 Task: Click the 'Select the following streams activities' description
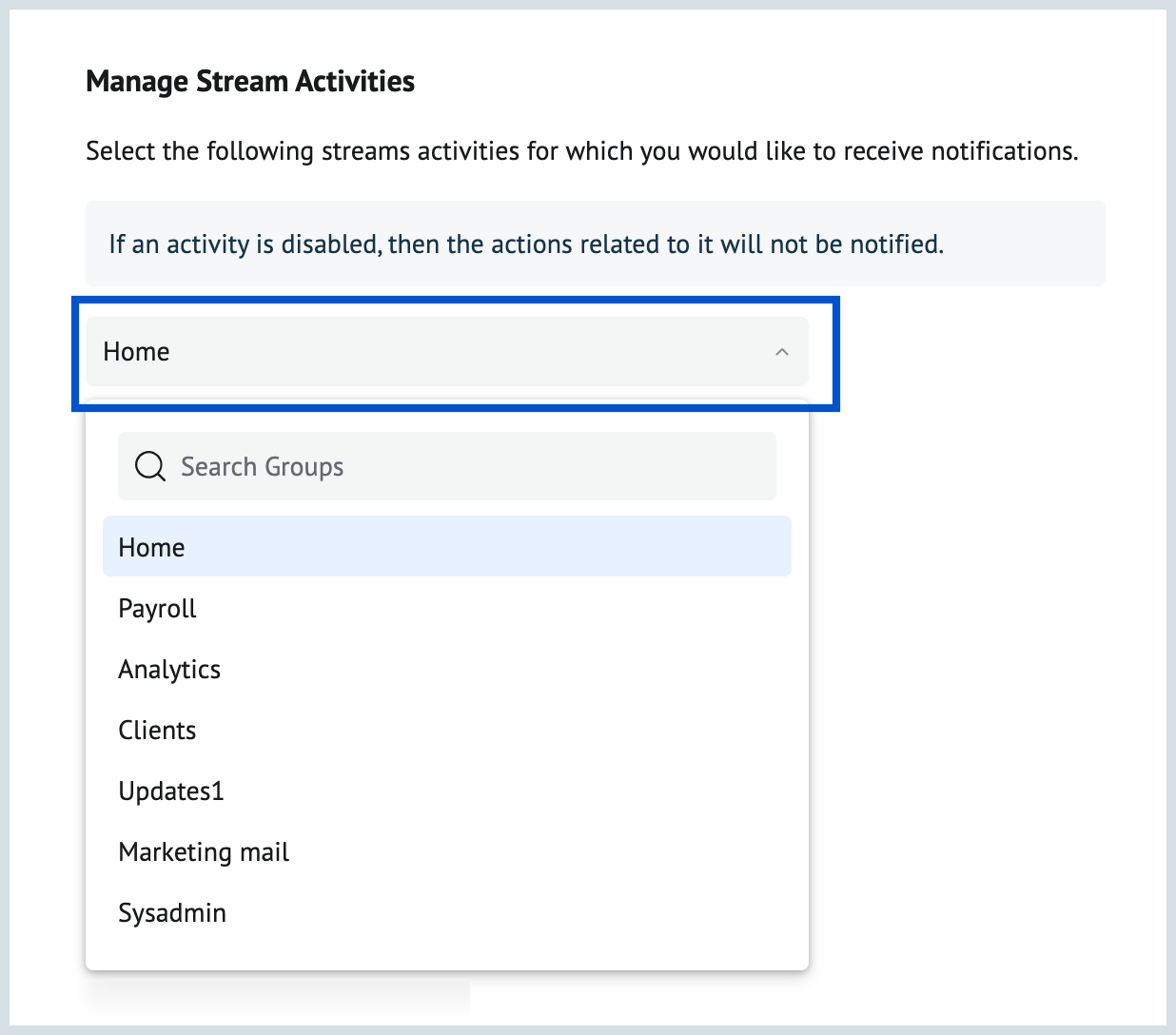(x=476, y=151)
